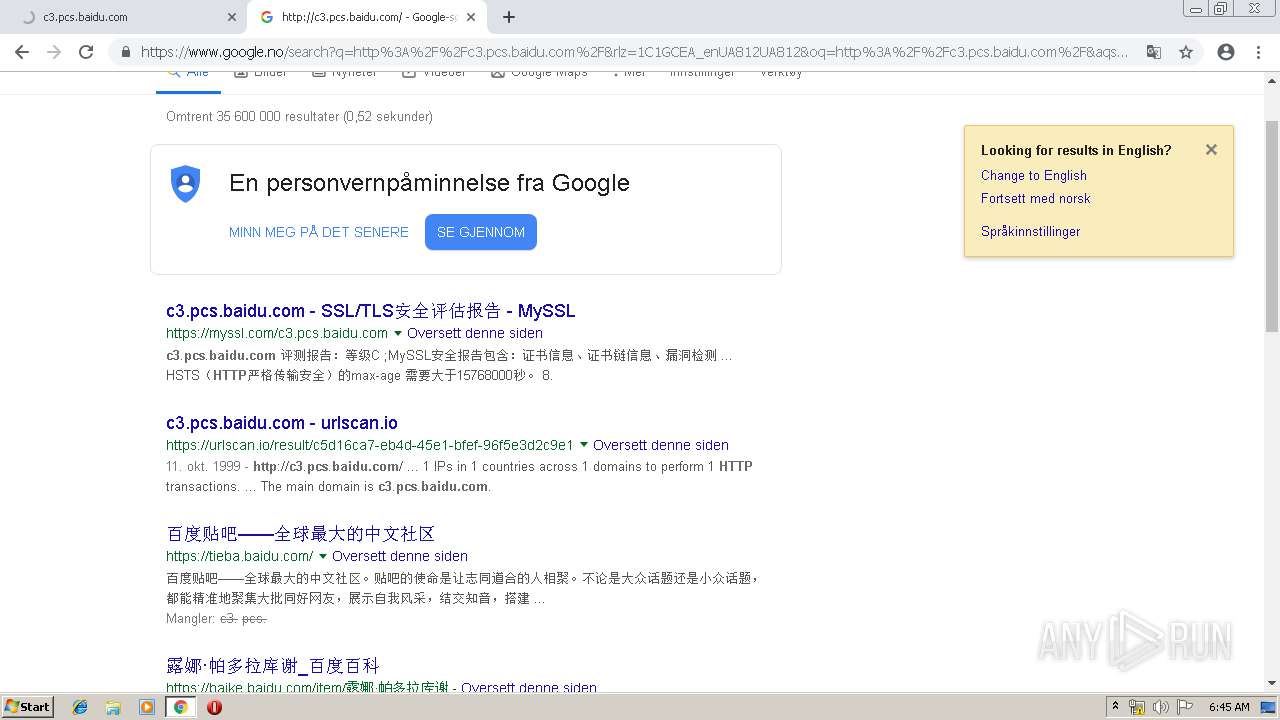
Task: Open the Chrome profile account icon
Action: [x=1226, y=52]
